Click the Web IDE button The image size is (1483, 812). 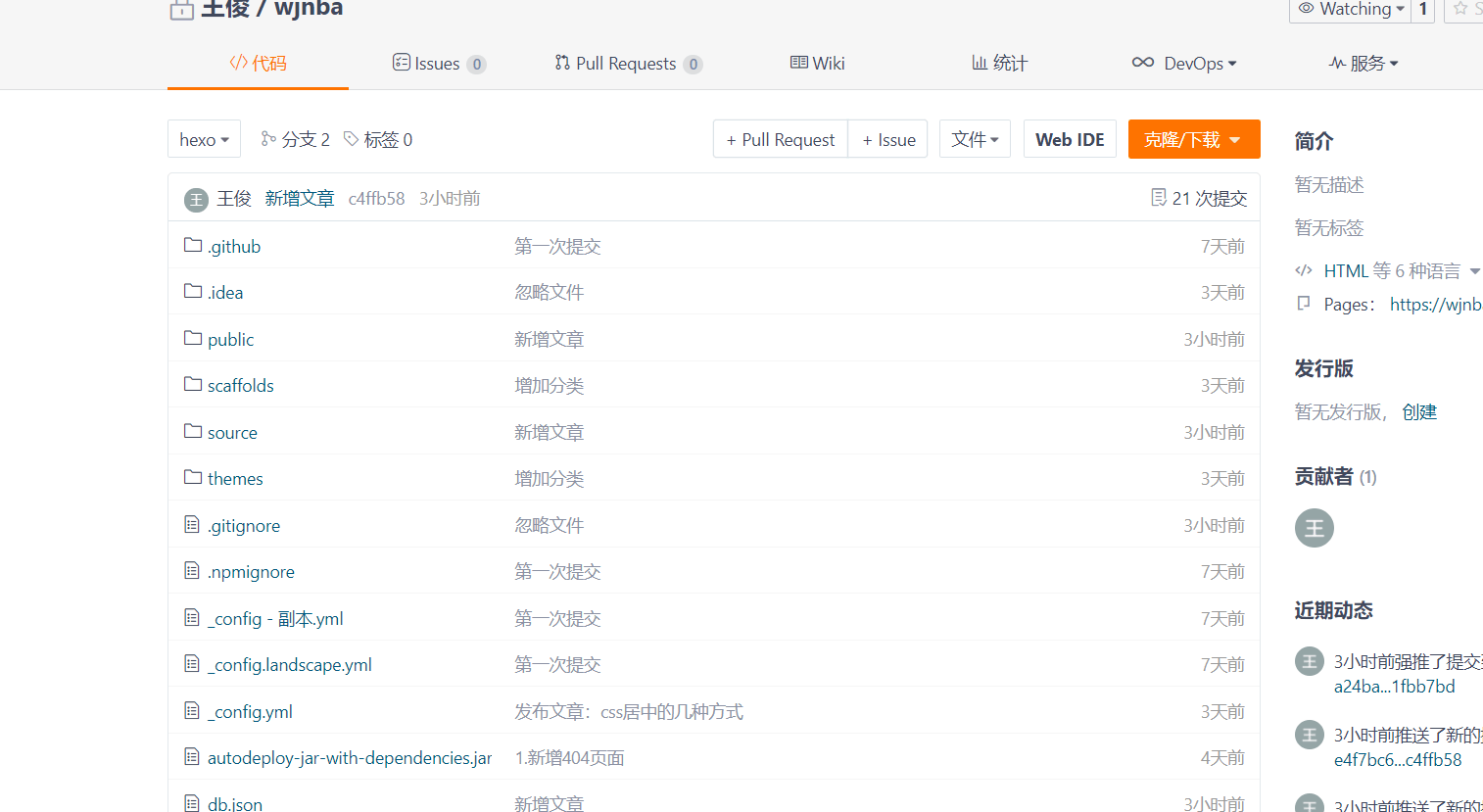[x=1070, y=139]
